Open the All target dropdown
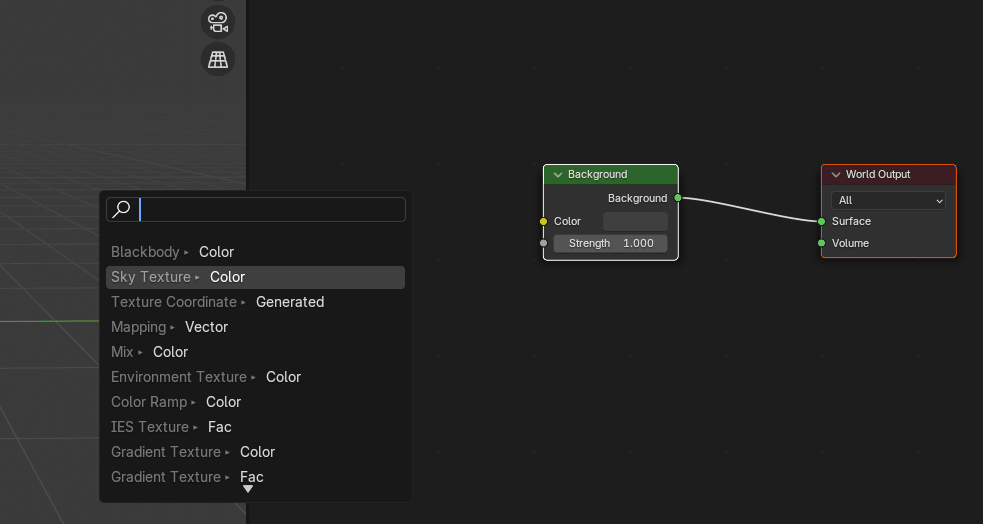 pyautogui.click(x=888, y=201)
